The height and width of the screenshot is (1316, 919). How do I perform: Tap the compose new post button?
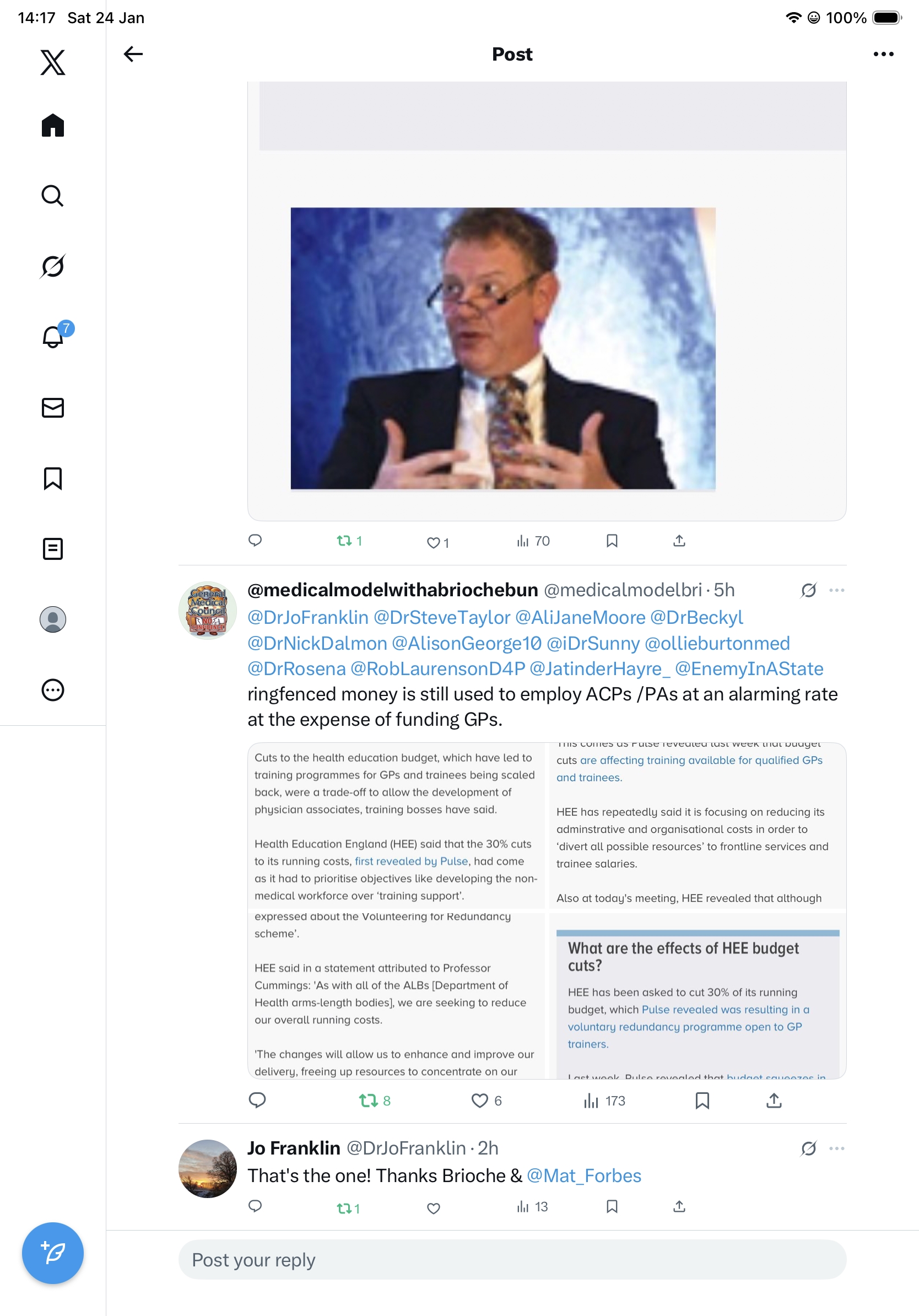tap(53, 1253)
